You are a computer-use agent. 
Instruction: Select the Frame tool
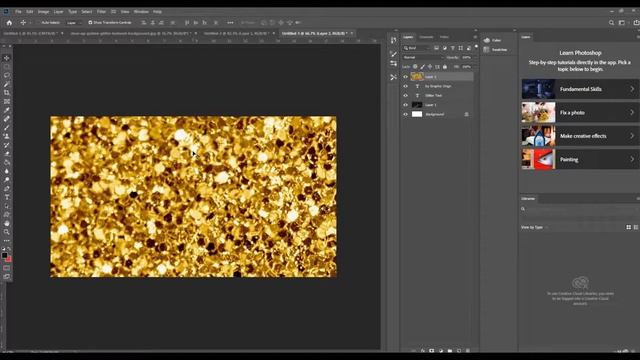pyautogui.click(x=7, y=101)
